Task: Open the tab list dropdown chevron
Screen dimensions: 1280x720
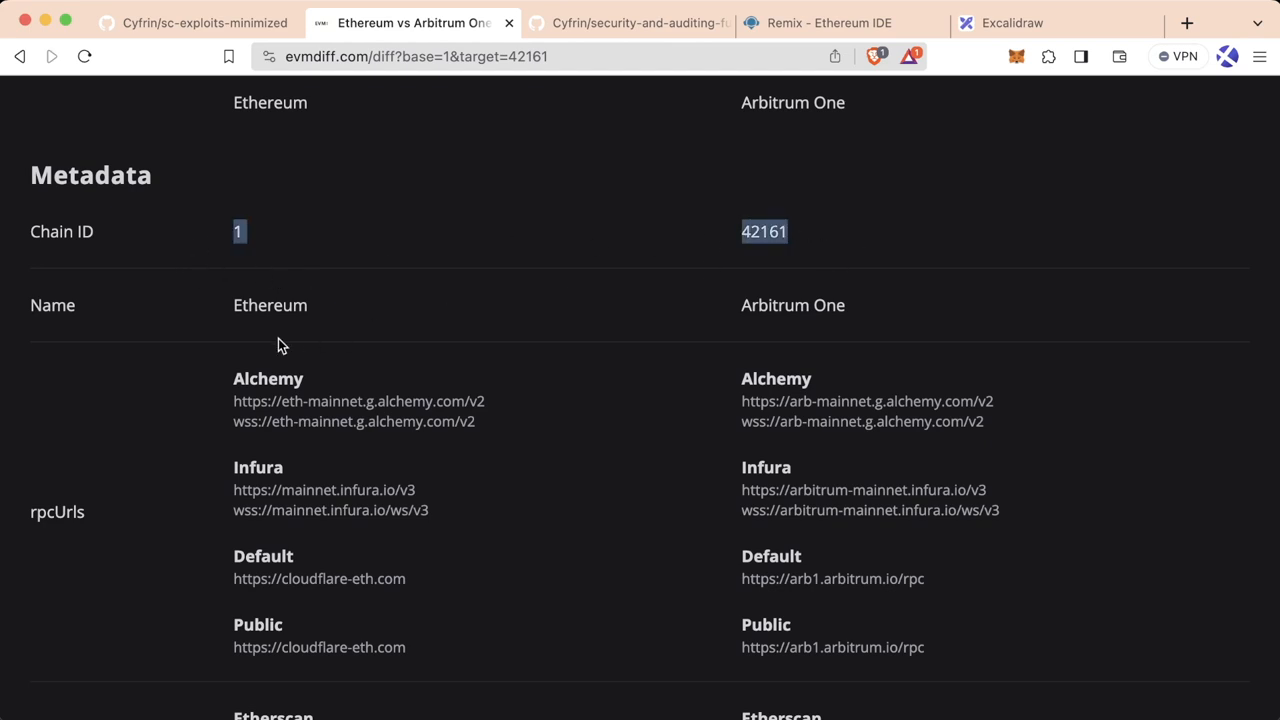Action: point(1257,23)
